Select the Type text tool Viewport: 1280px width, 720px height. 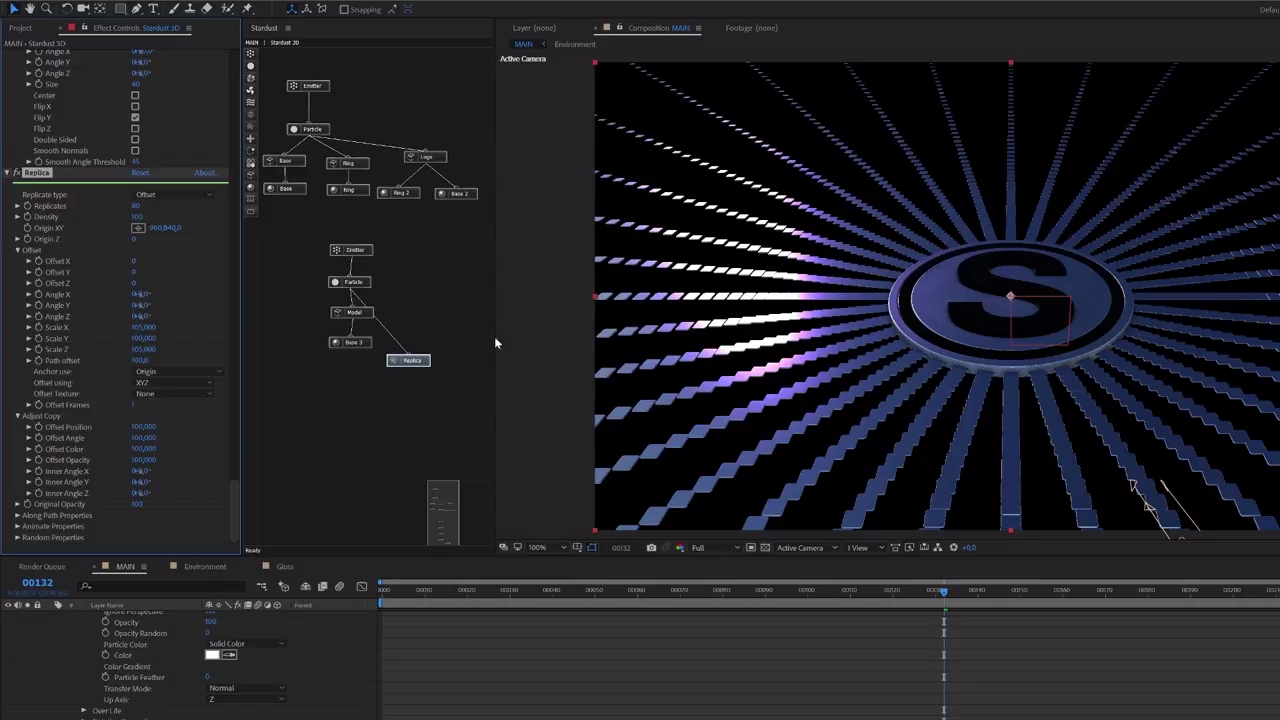tap(153, 9)
